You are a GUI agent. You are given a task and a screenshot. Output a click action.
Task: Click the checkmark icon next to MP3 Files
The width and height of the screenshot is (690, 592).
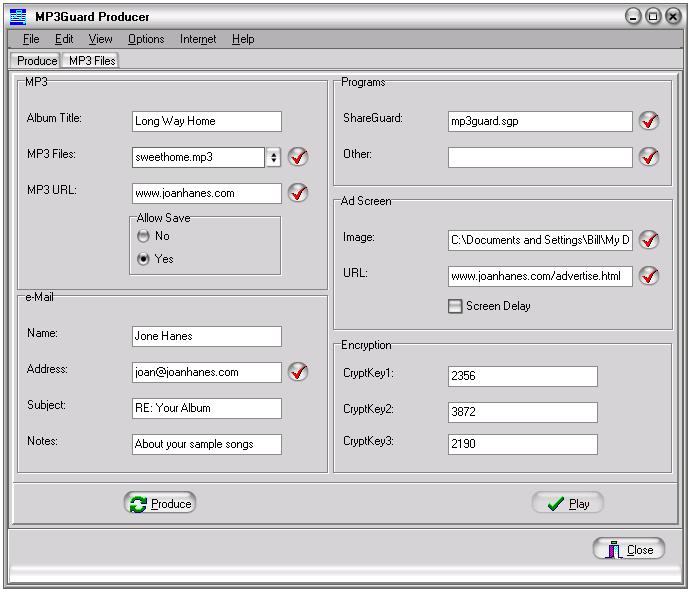298,157
